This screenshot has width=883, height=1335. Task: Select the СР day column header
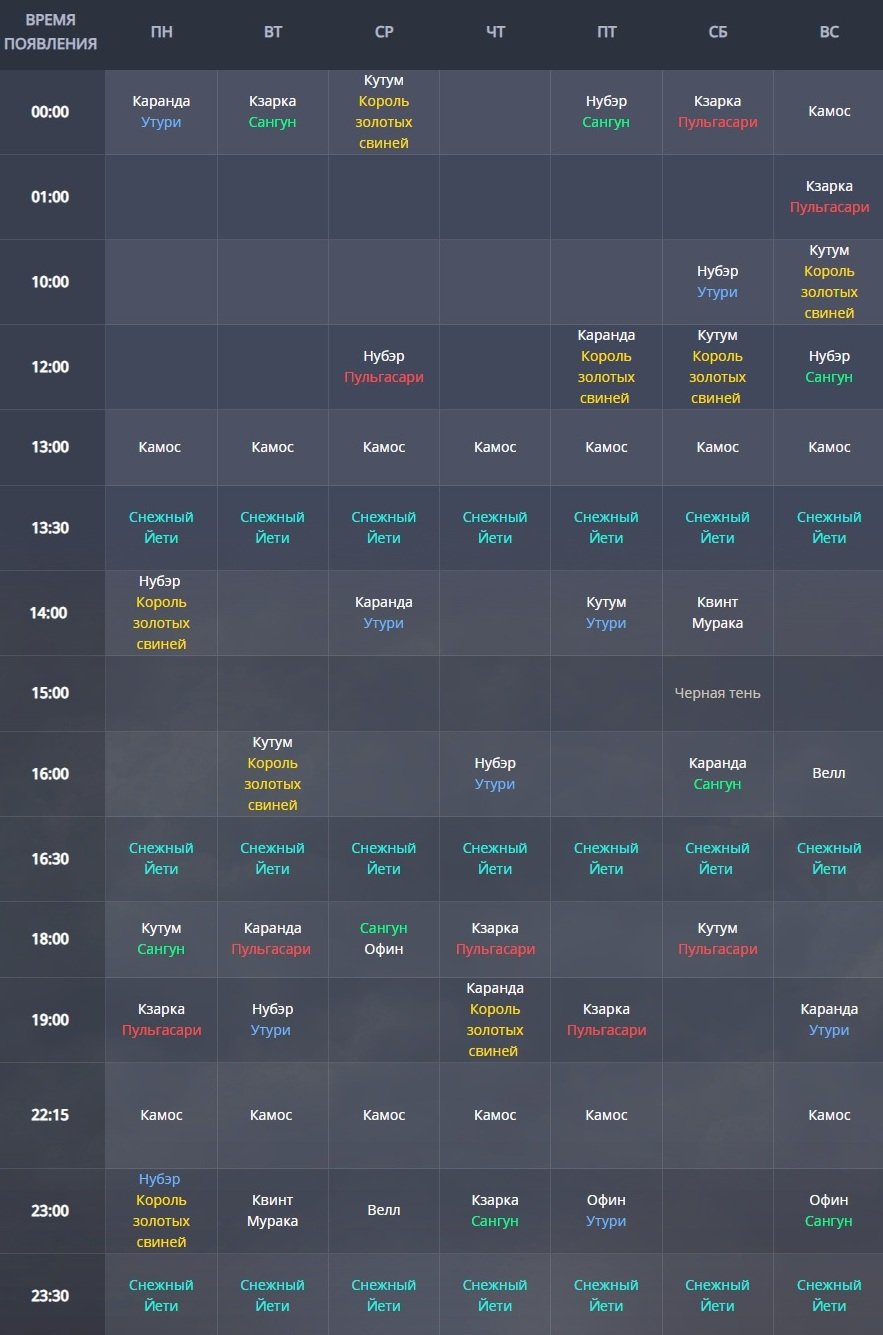(384, 32)
